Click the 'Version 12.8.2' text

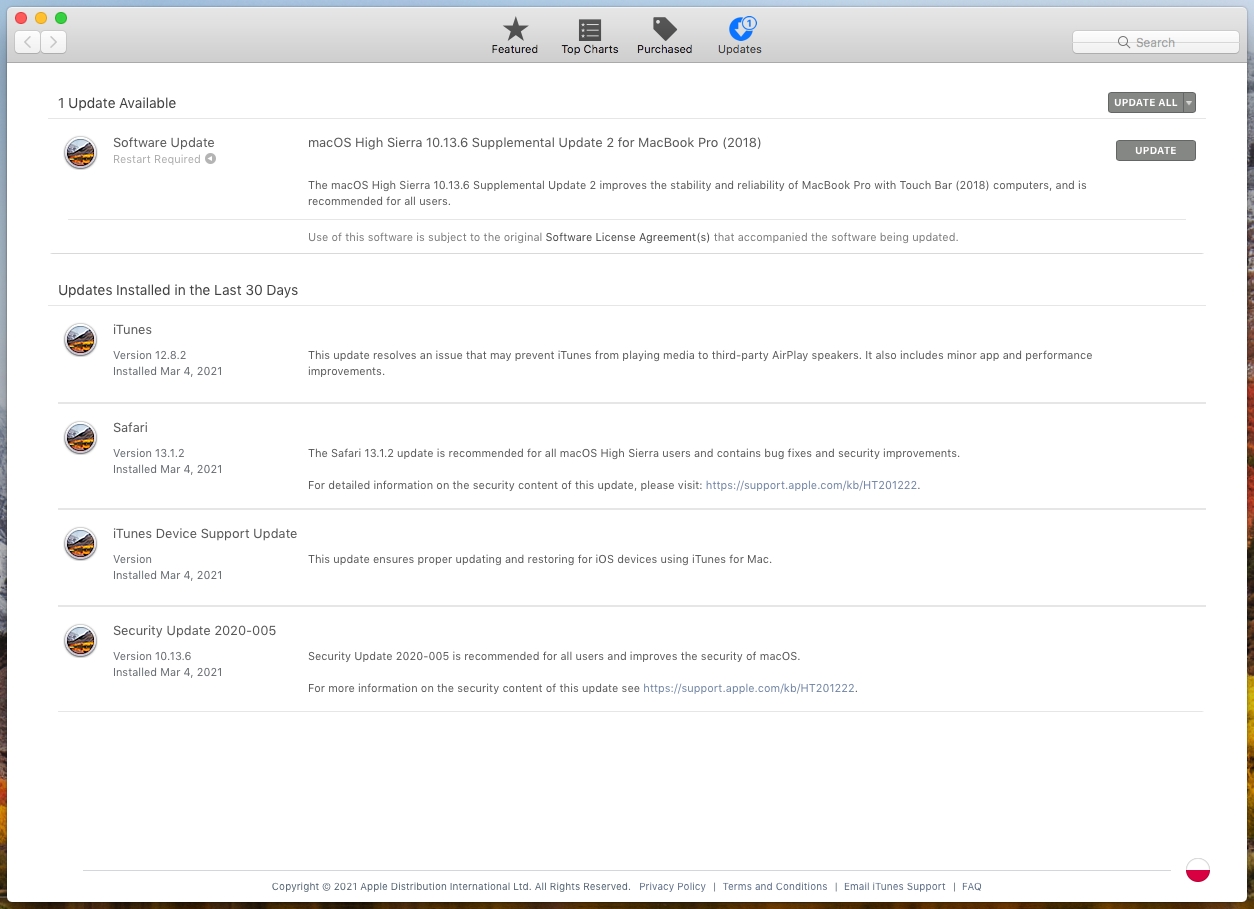click(x=150, y=355)
